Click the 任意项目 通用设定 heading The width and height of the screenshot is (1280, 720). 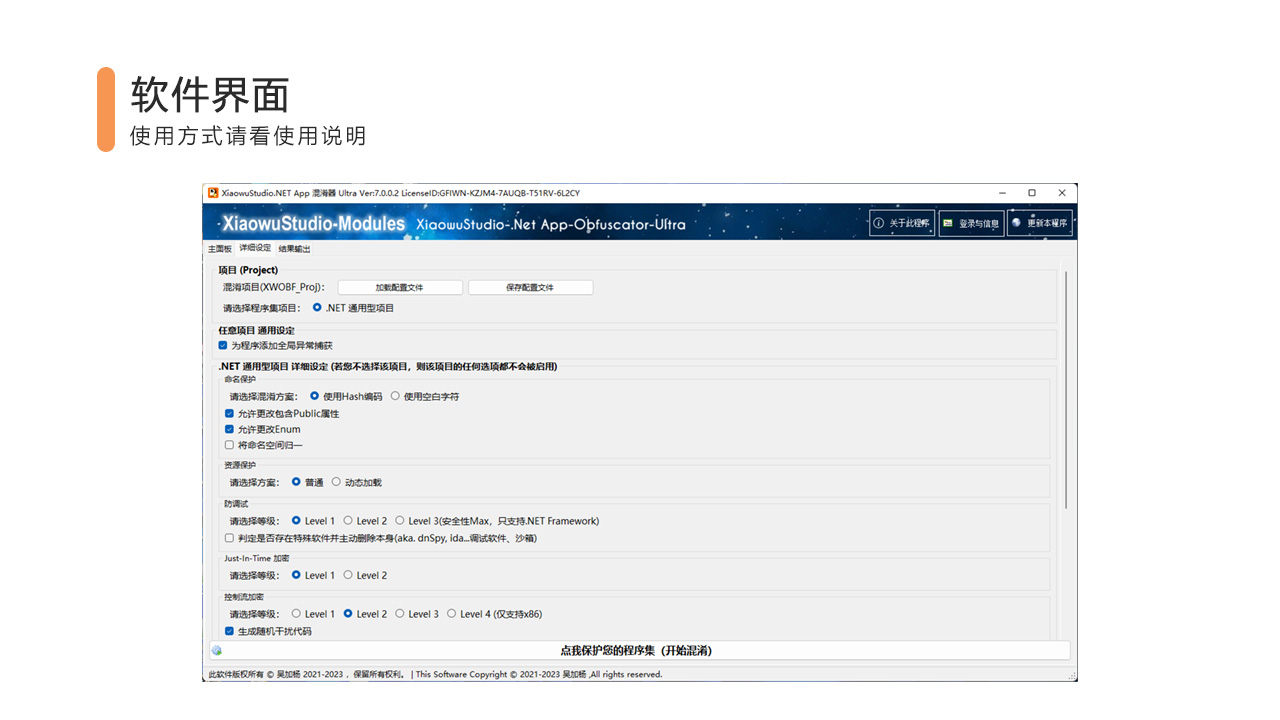(256, 330)
